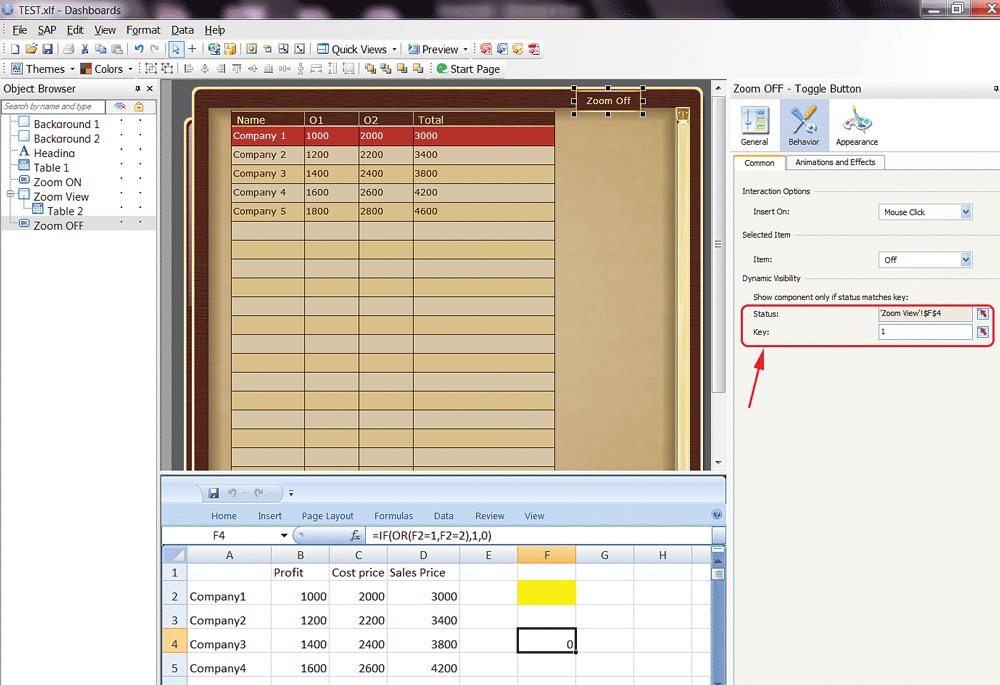Open the Quick Views dropdown button
This screenshot has width=1000, height=685.
click(x=357, y=49)
